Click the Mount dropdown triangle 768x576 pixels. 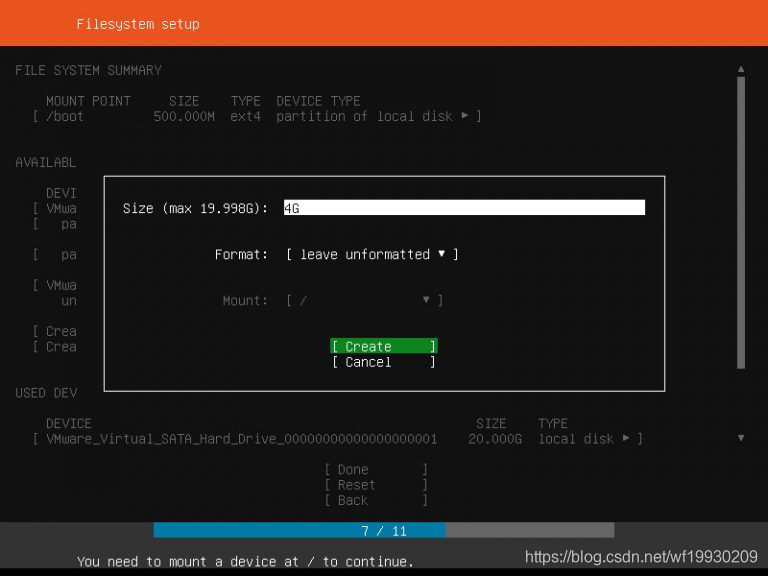point(426,300)
